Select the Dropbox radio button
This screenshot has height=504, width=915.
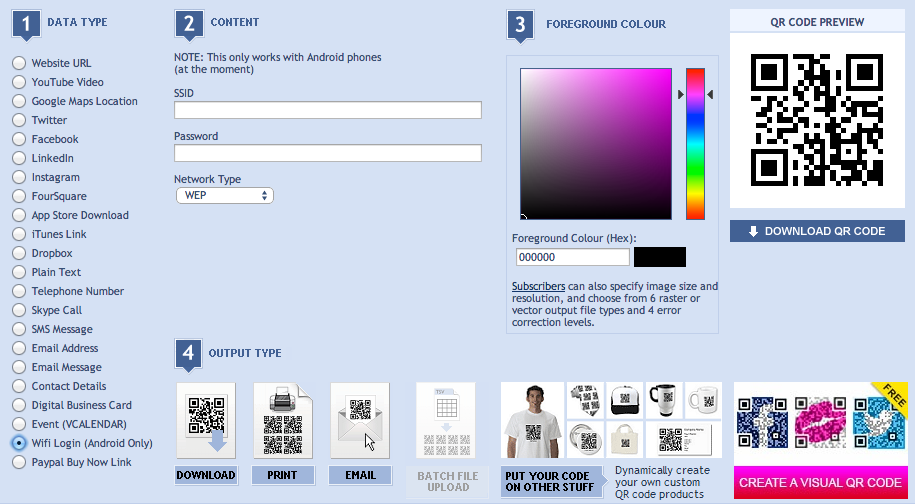(19, 253)
